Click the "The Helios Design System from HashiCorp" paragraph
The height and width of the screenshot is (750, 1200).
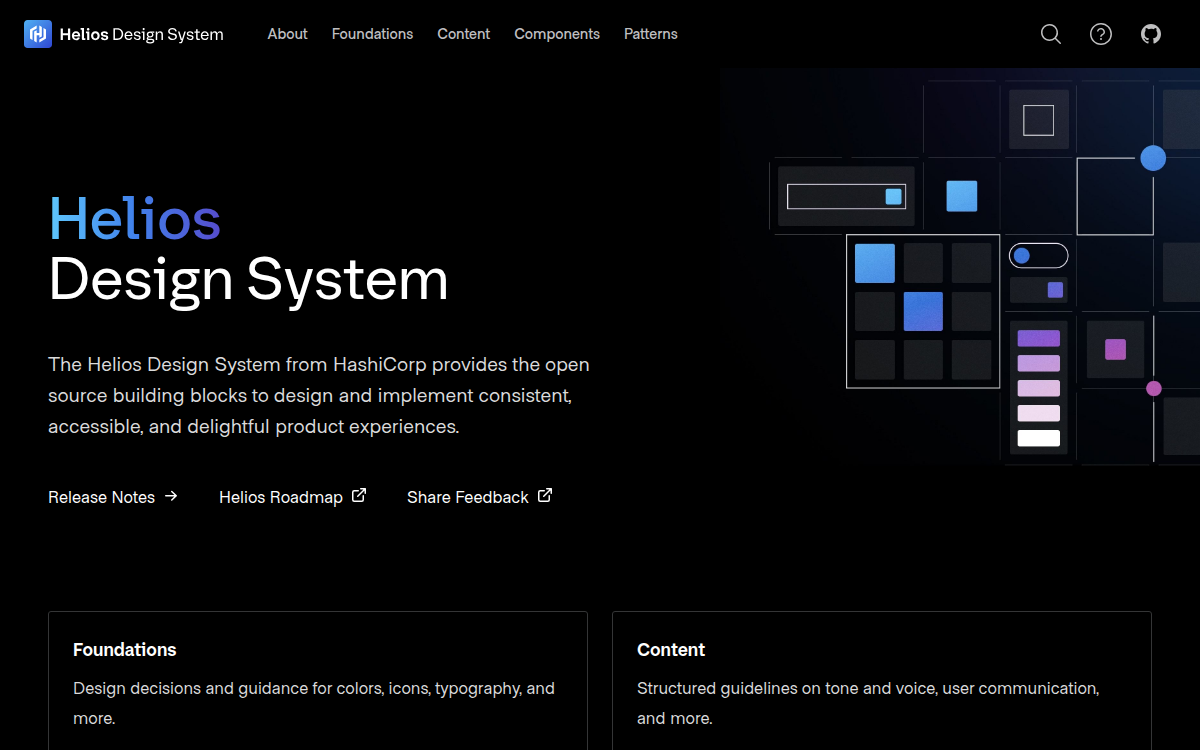(319, 395)
